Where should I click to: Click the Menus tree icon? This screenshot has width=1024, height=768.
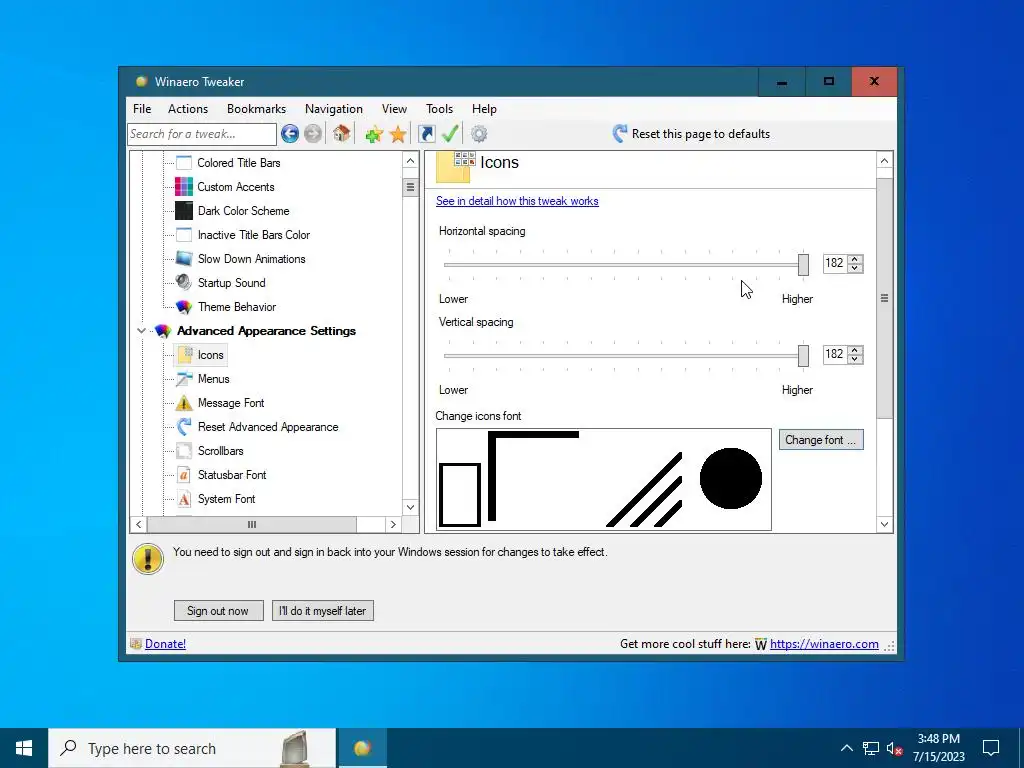184,379
